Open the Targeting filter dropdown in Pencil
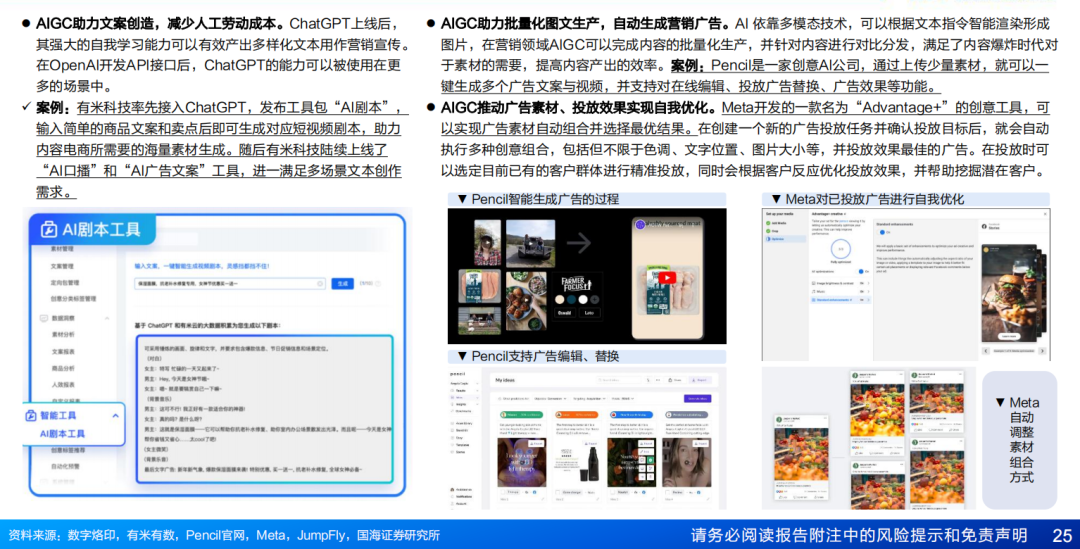This screenshot has width=1080, height=549. click(588, 399)
